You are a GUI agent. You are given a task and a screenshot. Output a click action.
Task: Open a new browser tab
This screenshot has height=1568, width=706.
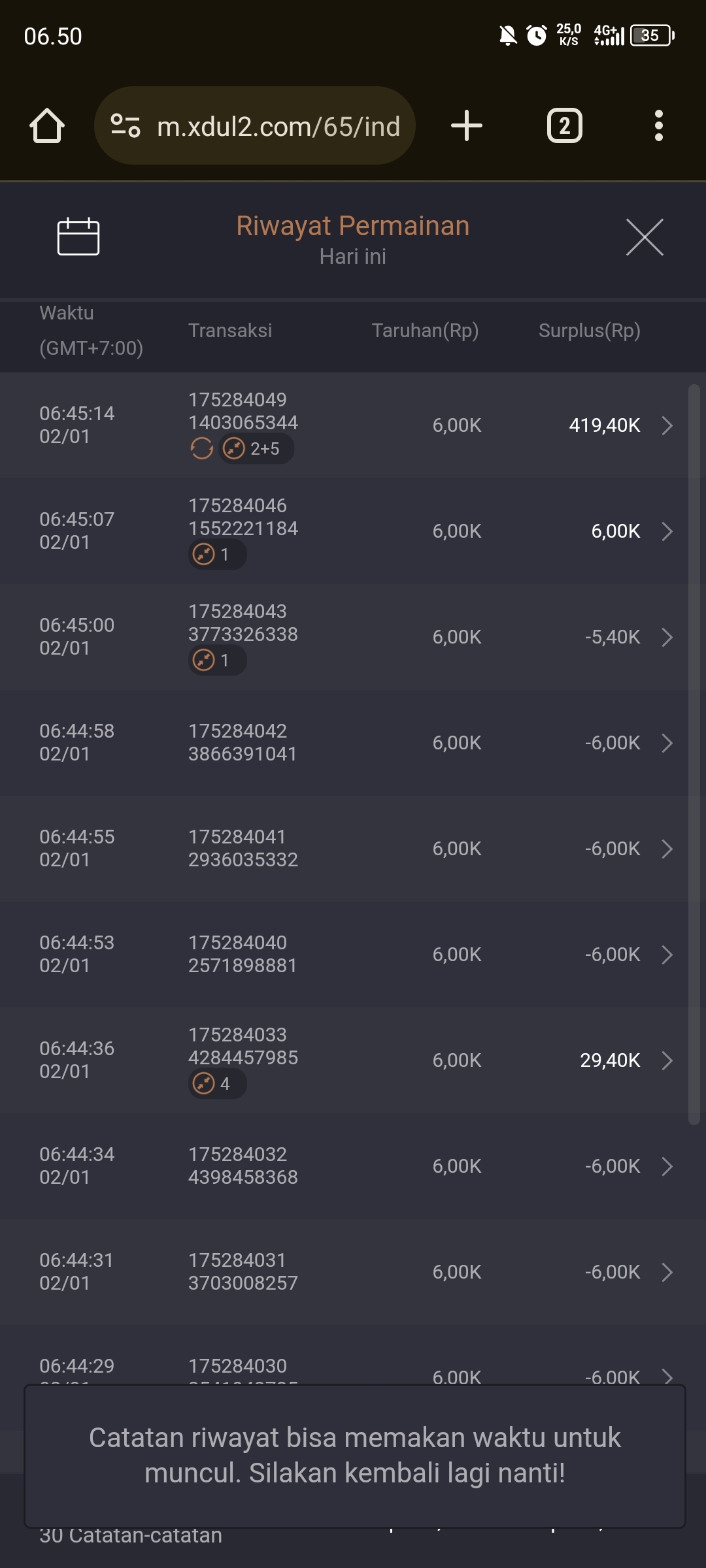tap(467, 125)
